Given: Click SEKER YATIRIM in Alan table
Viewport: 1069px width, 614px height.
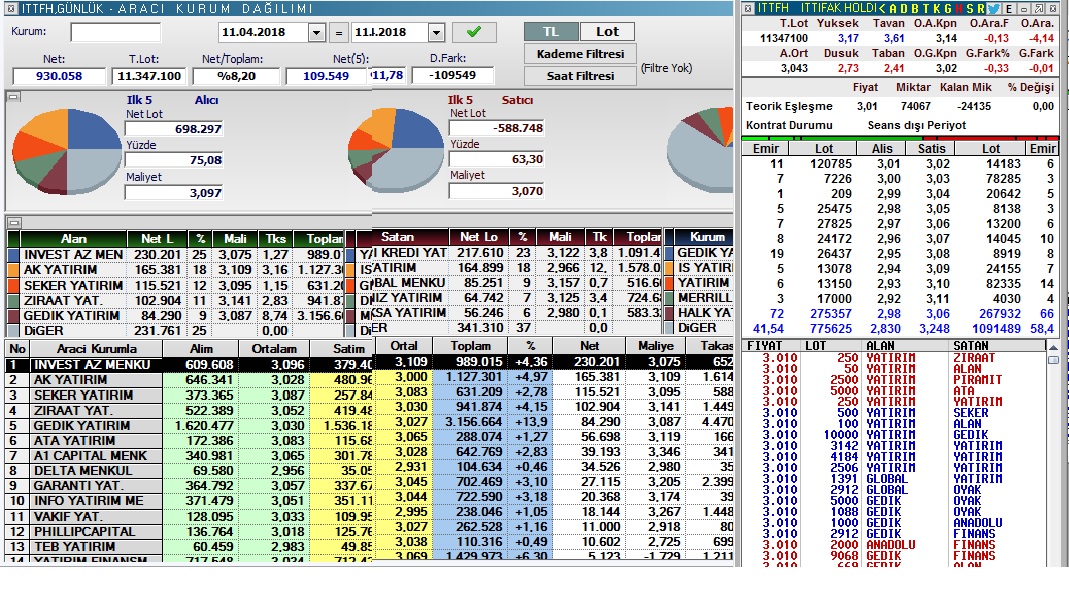Looking at the screenshot, I should [73, 286].
